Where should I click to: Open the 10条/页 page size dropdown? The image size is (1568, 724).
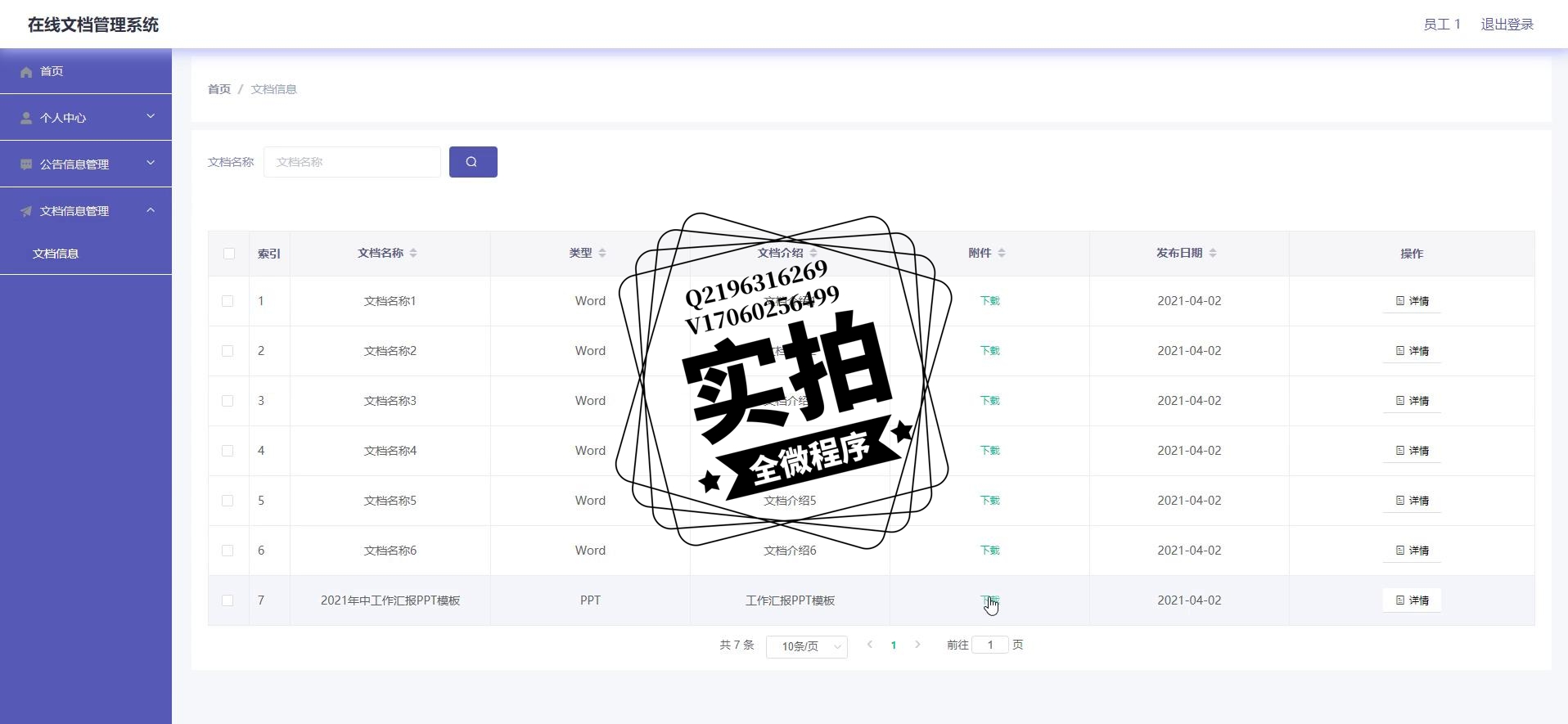(x=807, y=646)
